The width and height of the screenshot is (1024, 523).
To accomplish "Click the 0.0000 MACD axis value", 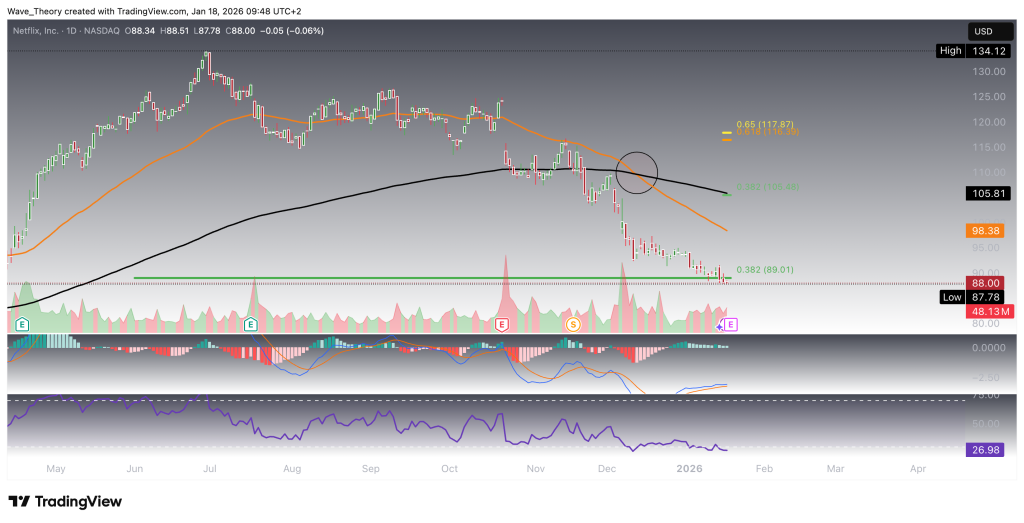I will click(991, 347).
